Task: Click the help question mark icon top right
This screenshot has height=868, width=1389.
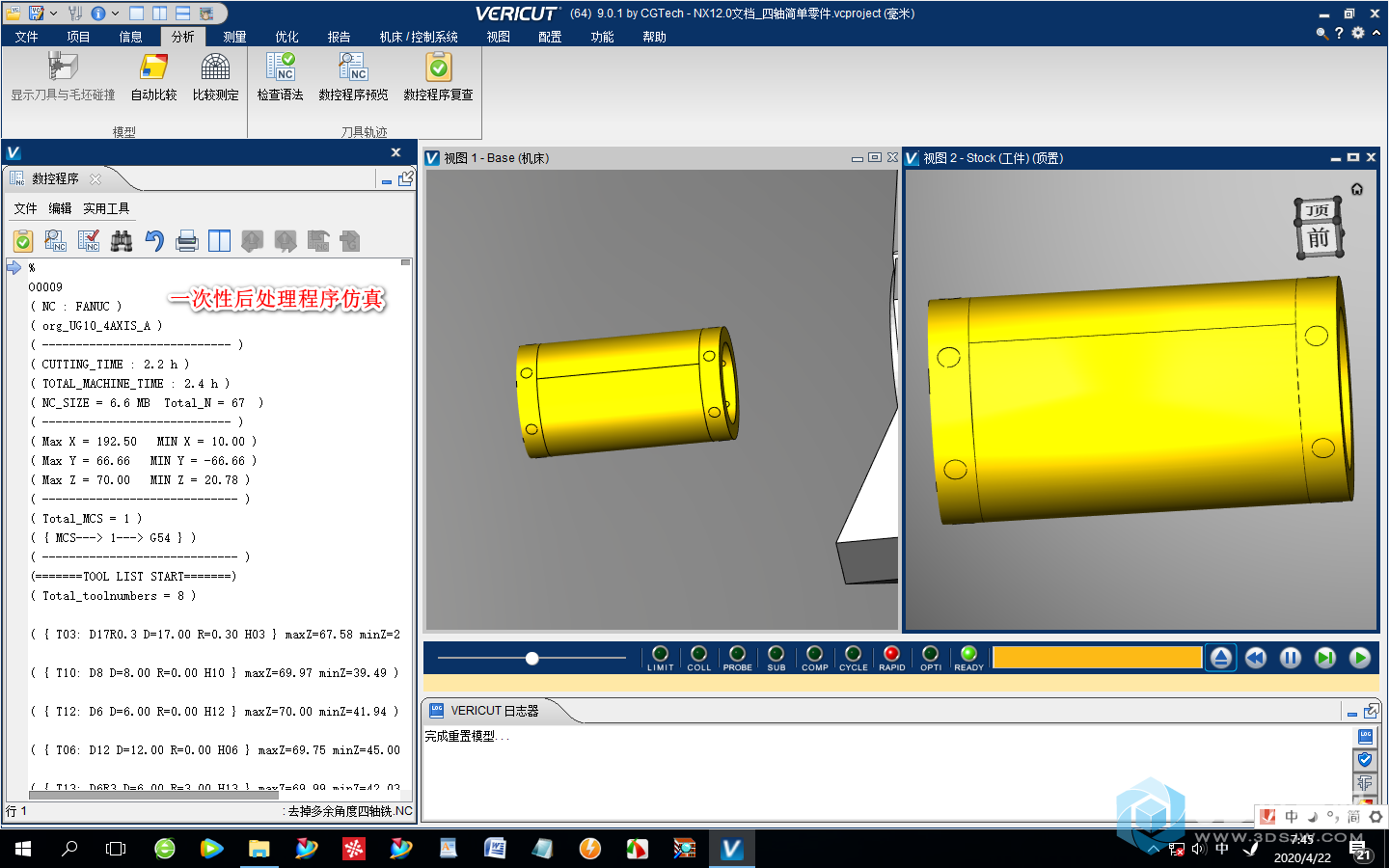Action: pyautogui.click(x=1339, y=33)
